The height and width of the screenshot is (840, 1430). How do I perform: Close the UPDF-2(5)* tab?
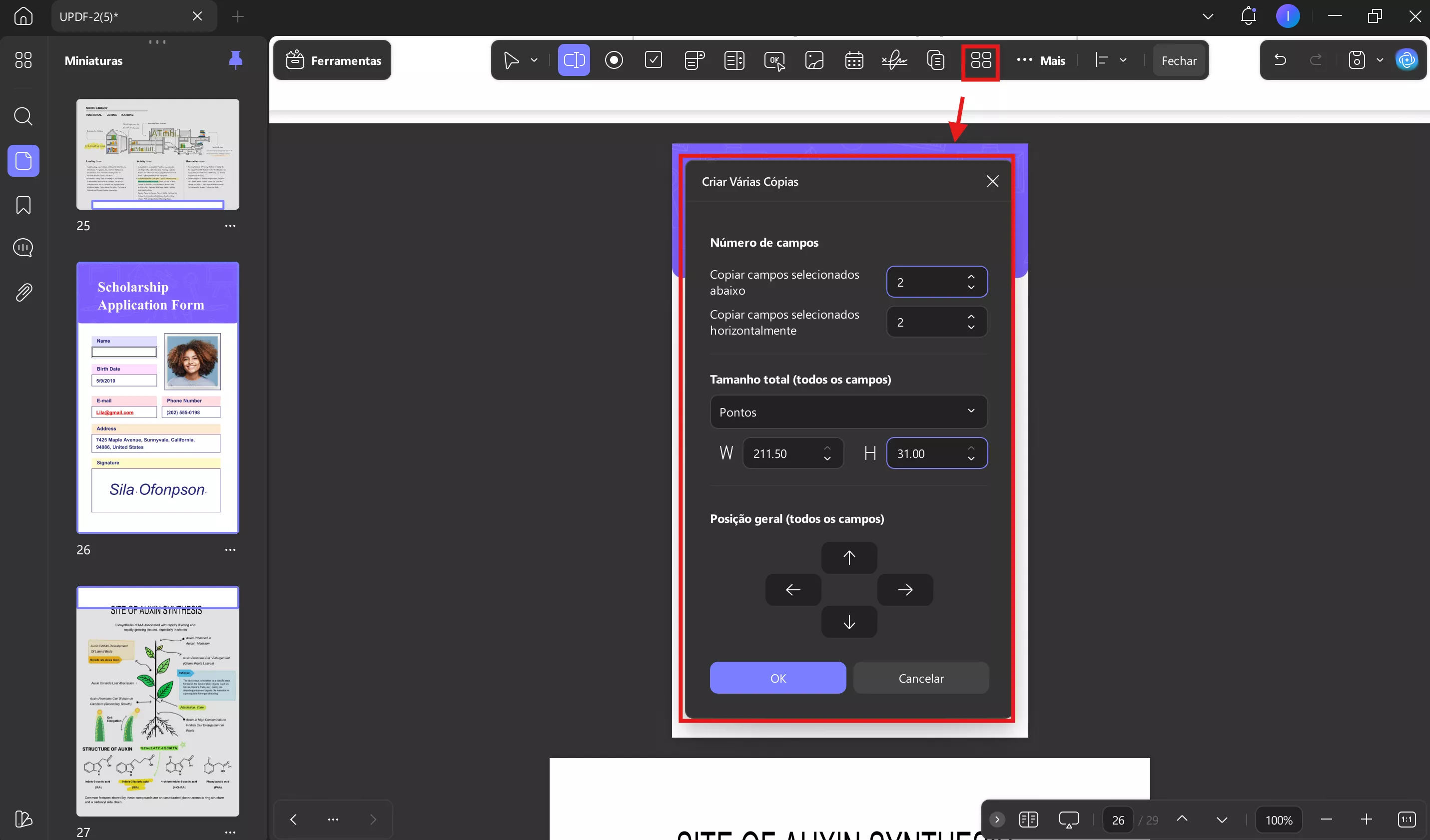(197, 16)
